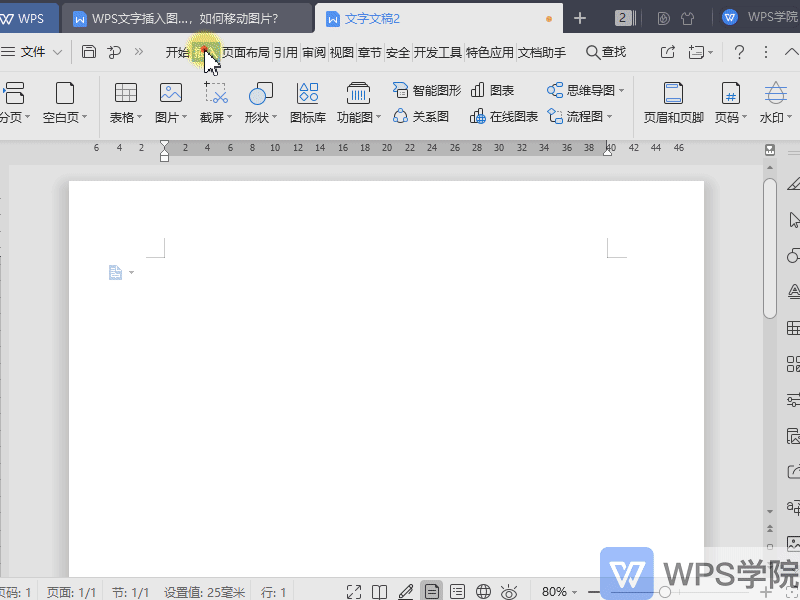Enable eye protection mode in status bar
This screenshot has height=600, width=800.
pos(508,591)
